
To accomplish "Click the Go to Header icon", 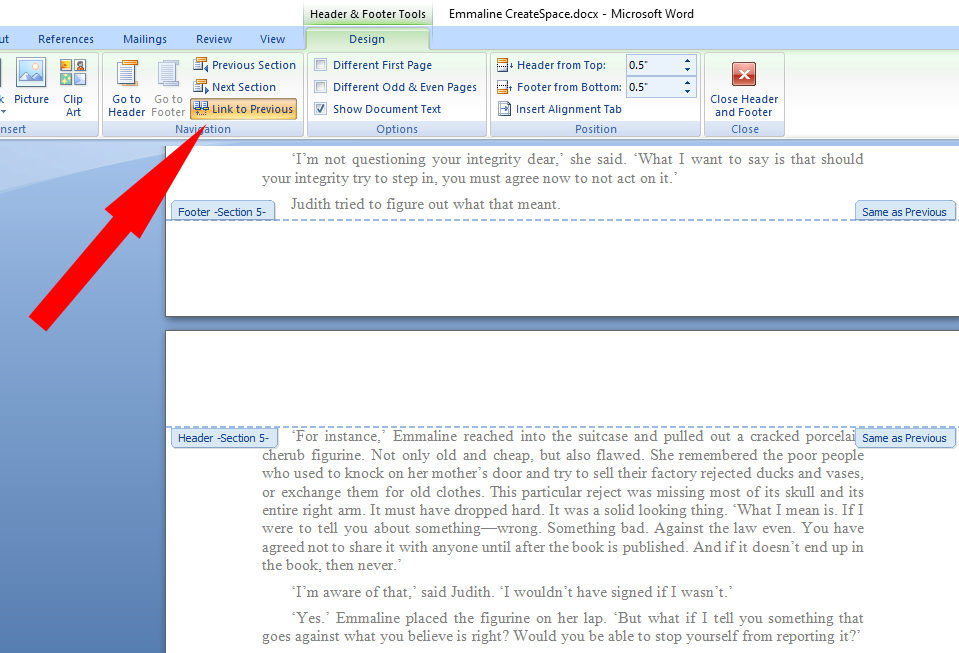I will point(127,87).
